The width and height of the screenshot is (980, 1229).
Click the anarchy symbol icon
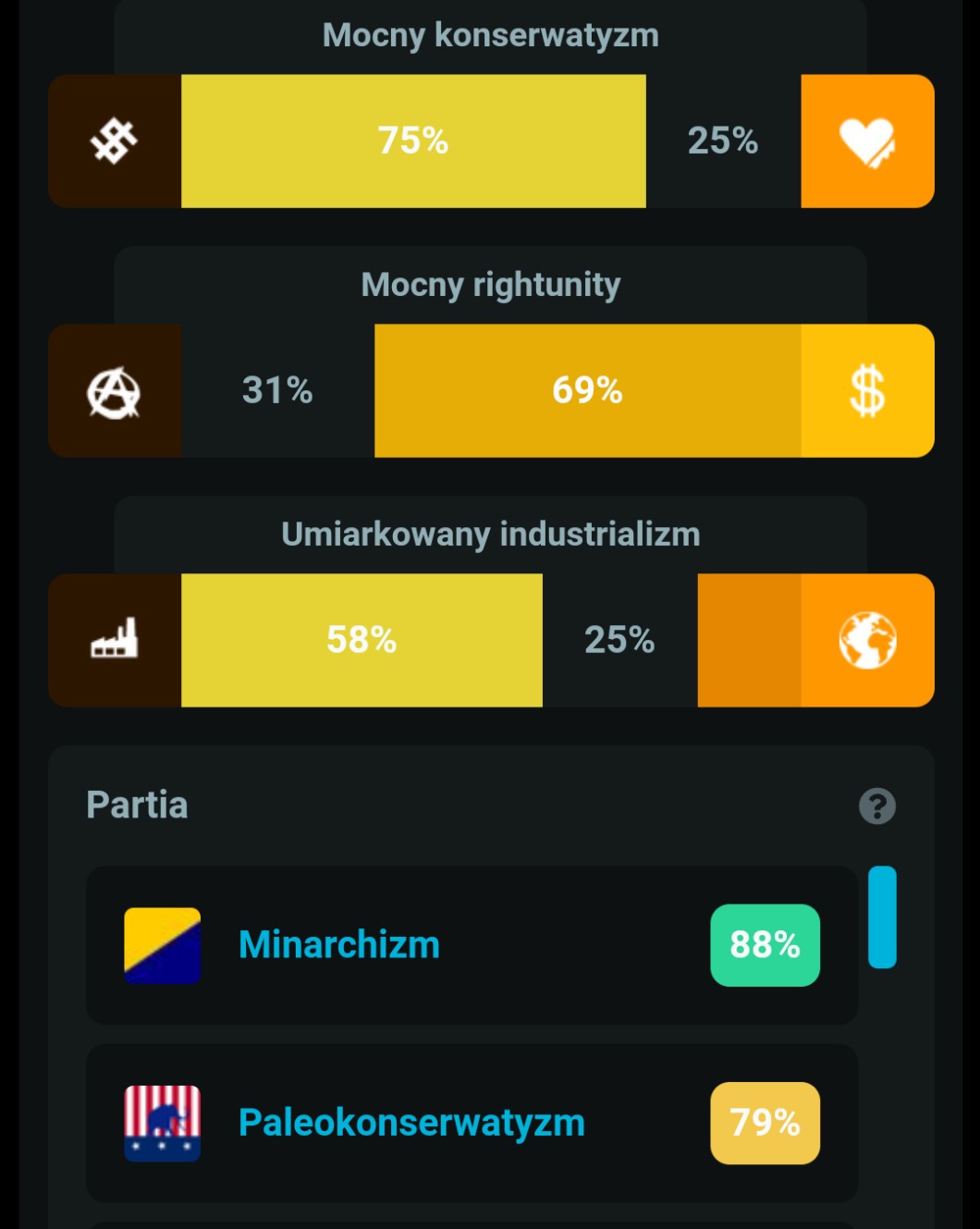click(x=114, y=391)
